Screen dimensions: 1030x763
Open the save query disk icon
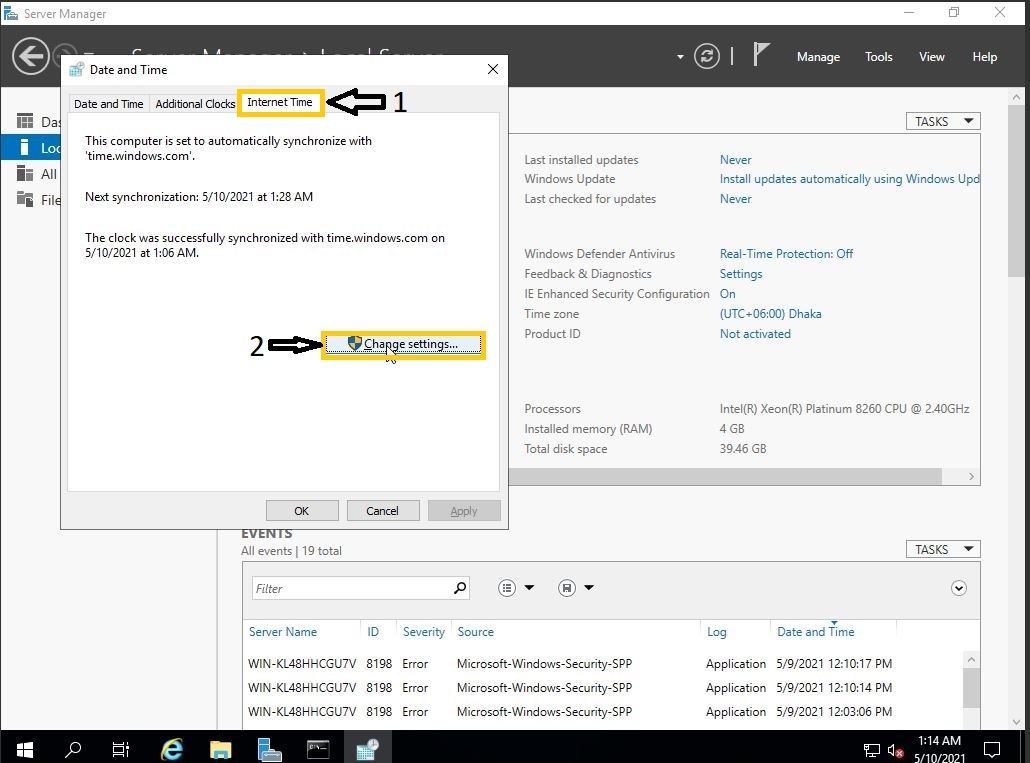[567, 588]
